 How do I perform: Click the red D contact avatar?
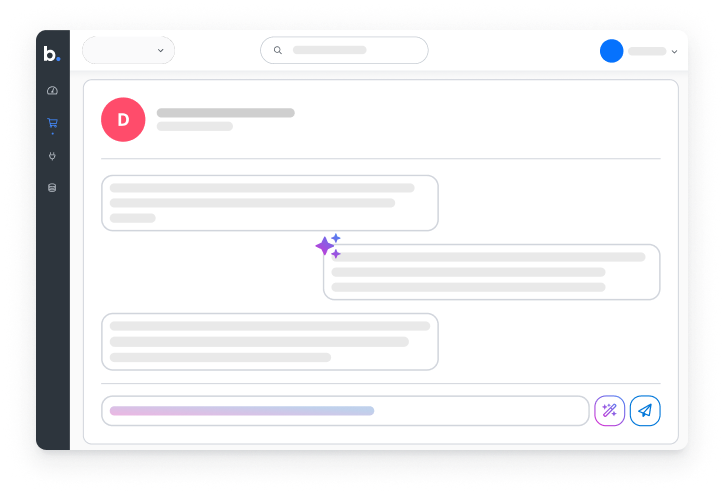pos(123,120)
